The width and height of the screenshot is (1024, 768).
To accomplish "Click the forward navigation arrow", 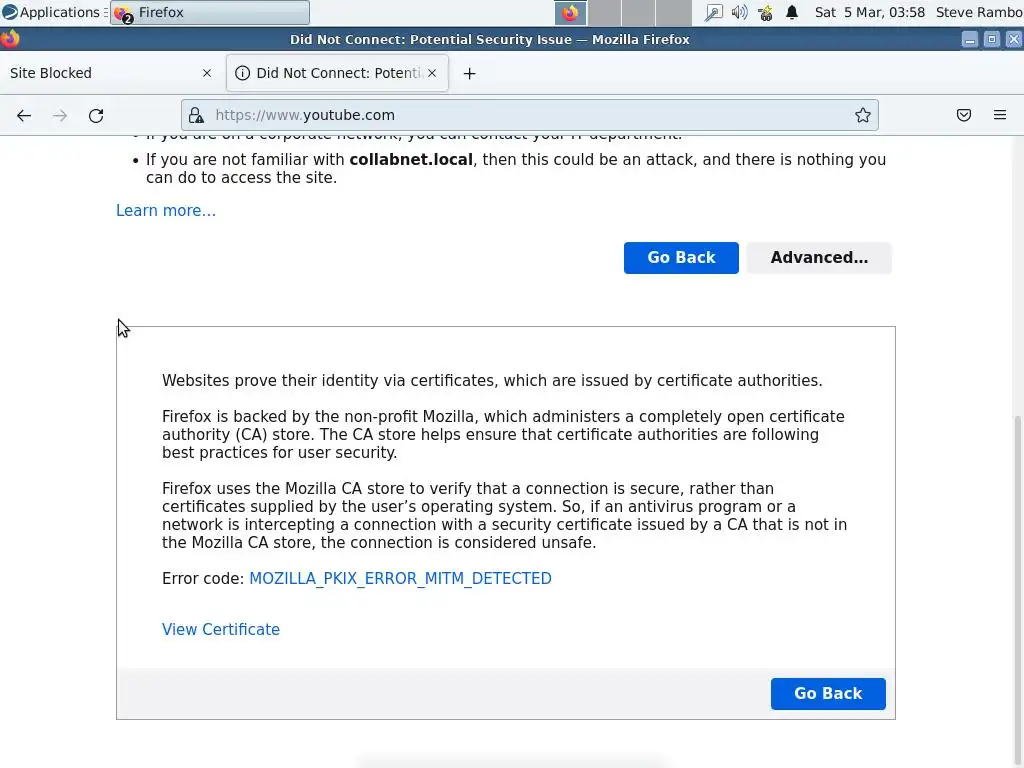I will pos(60,116).
